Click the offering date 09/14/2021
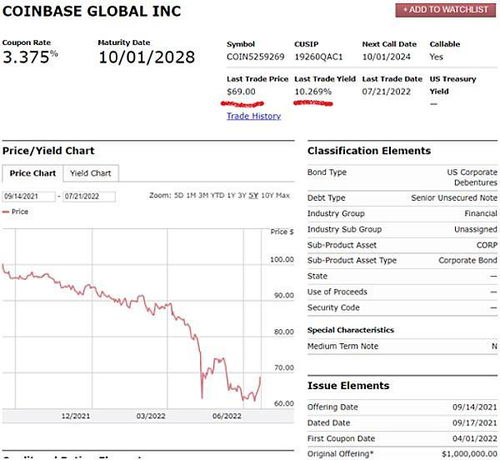The width and height of the screenshot is (500, 460). [x=475, y=407]
